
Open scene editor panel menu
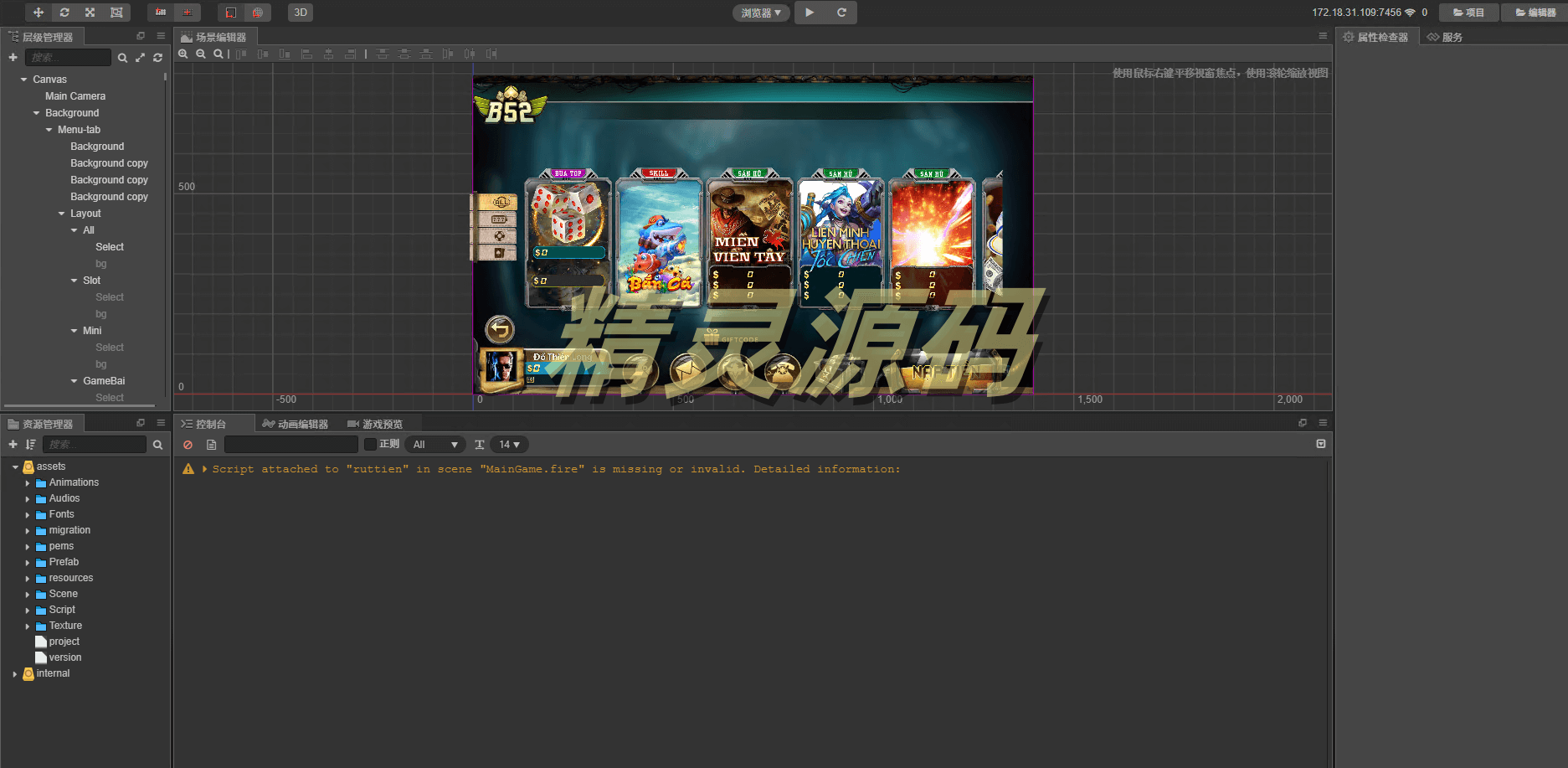(1323, 36)
